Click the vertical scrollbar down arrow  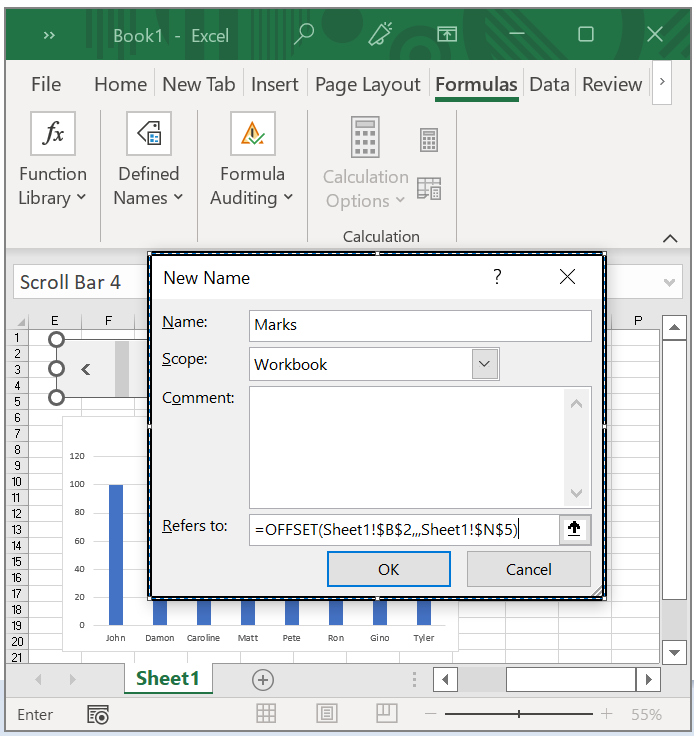pos(674,652)
